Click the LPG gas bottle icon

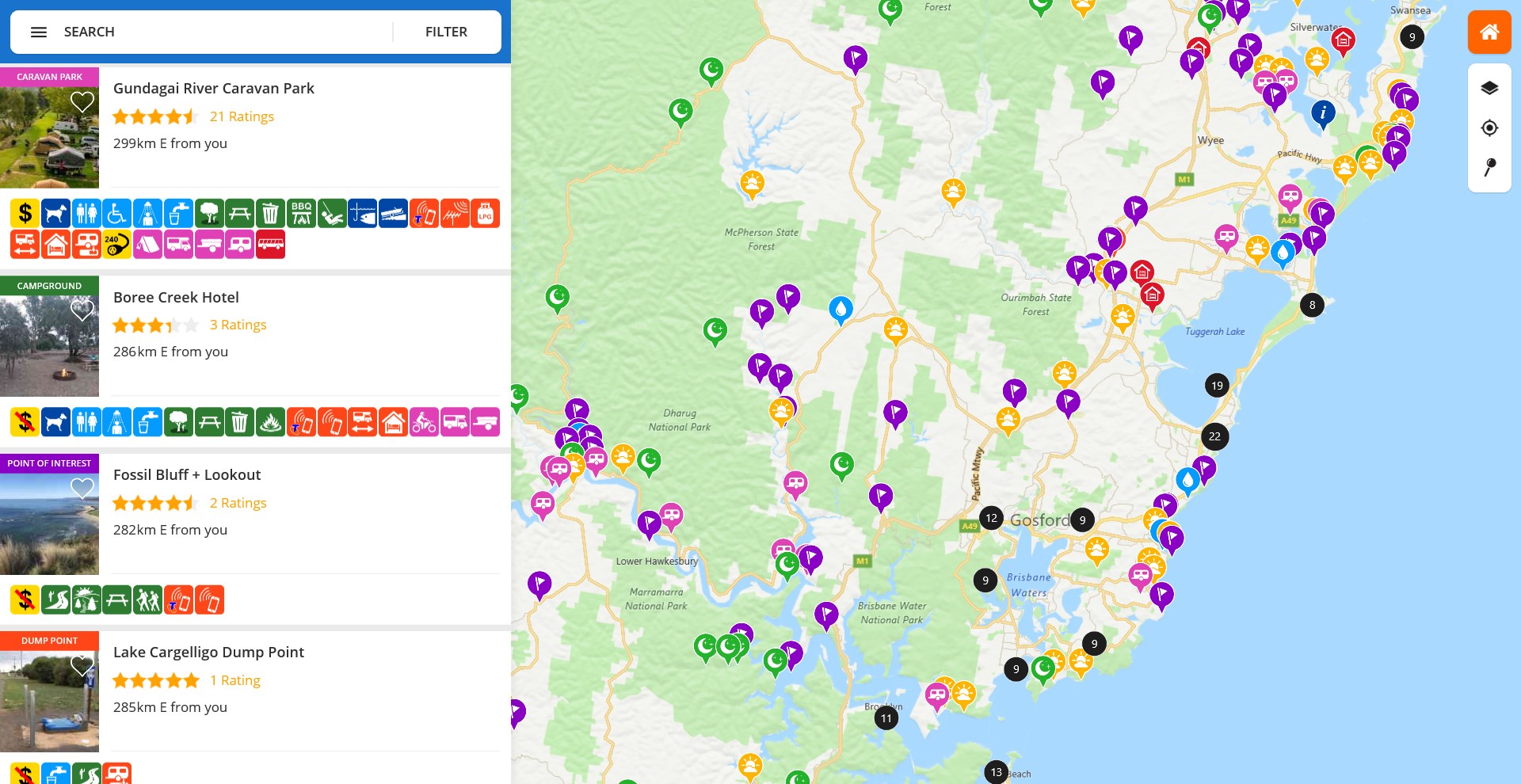tap(486, 213)
